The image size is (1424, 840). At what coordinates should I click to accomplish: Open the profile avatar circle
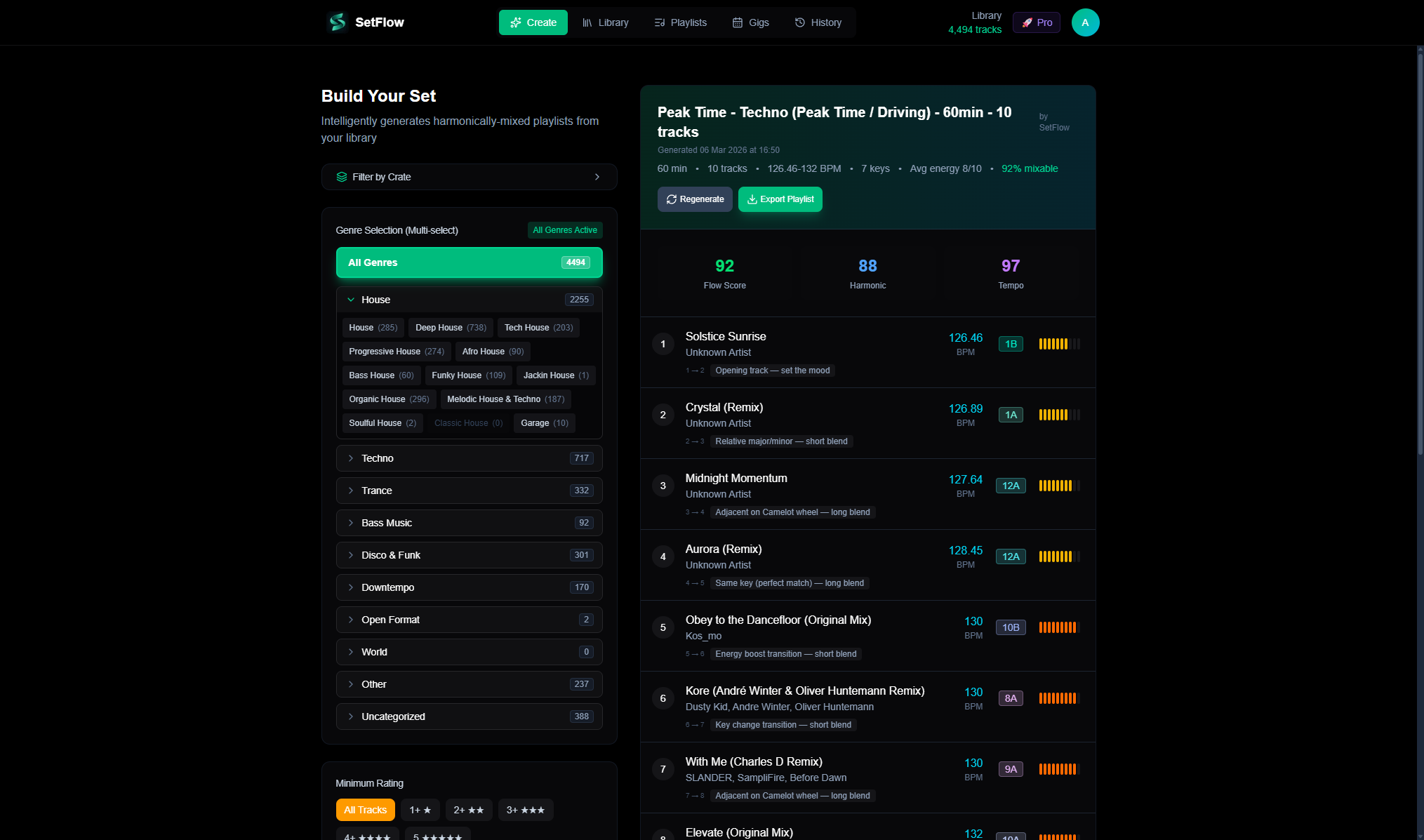1085,22
